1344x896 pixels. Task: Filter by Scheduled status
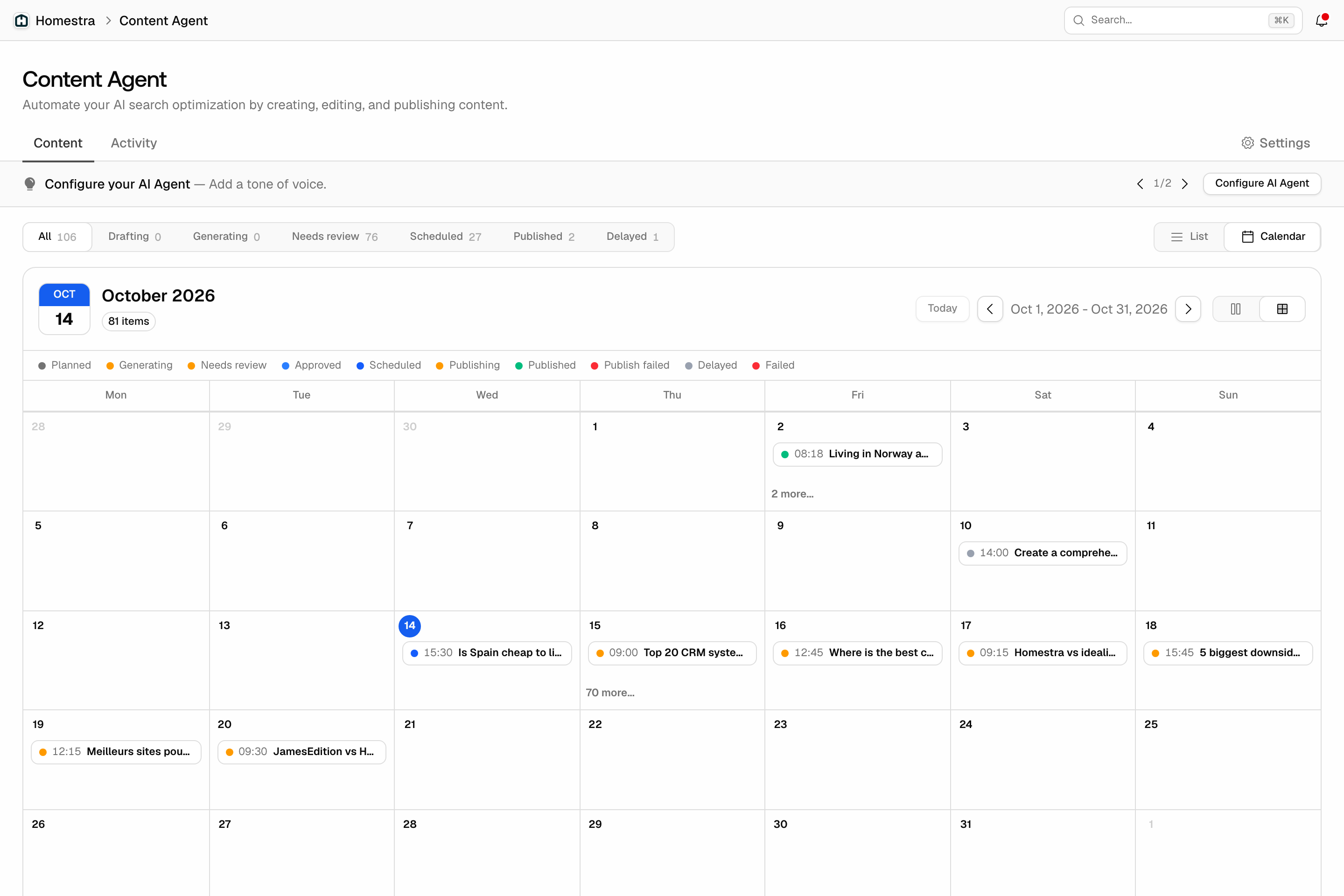445,237
